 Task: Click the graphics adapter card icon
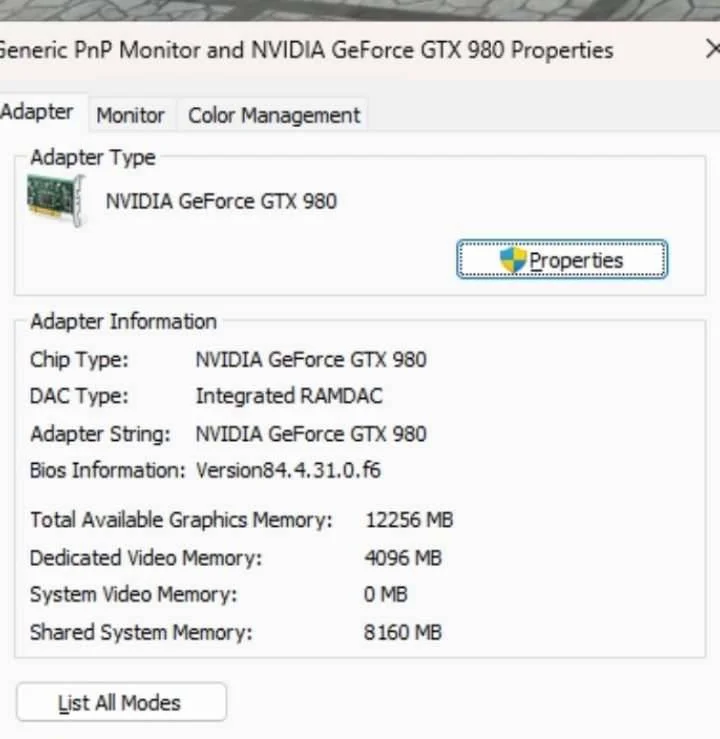57,201
